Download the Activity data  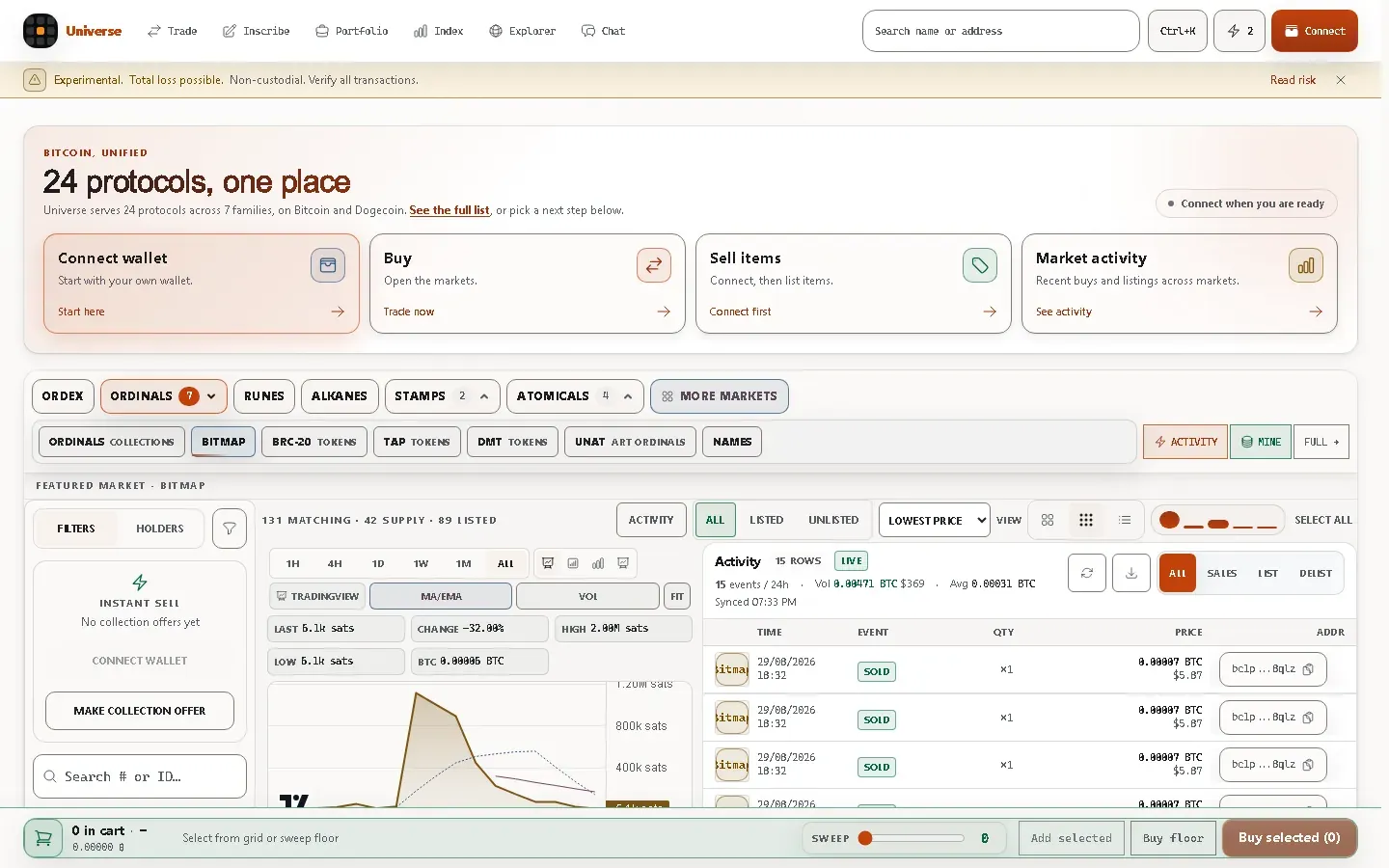pos(1131,573)
